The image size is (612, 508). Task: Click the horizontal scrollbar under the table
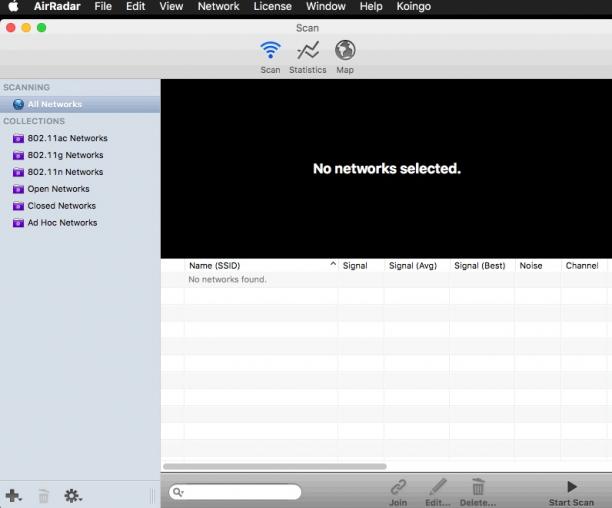pos(275,466)
